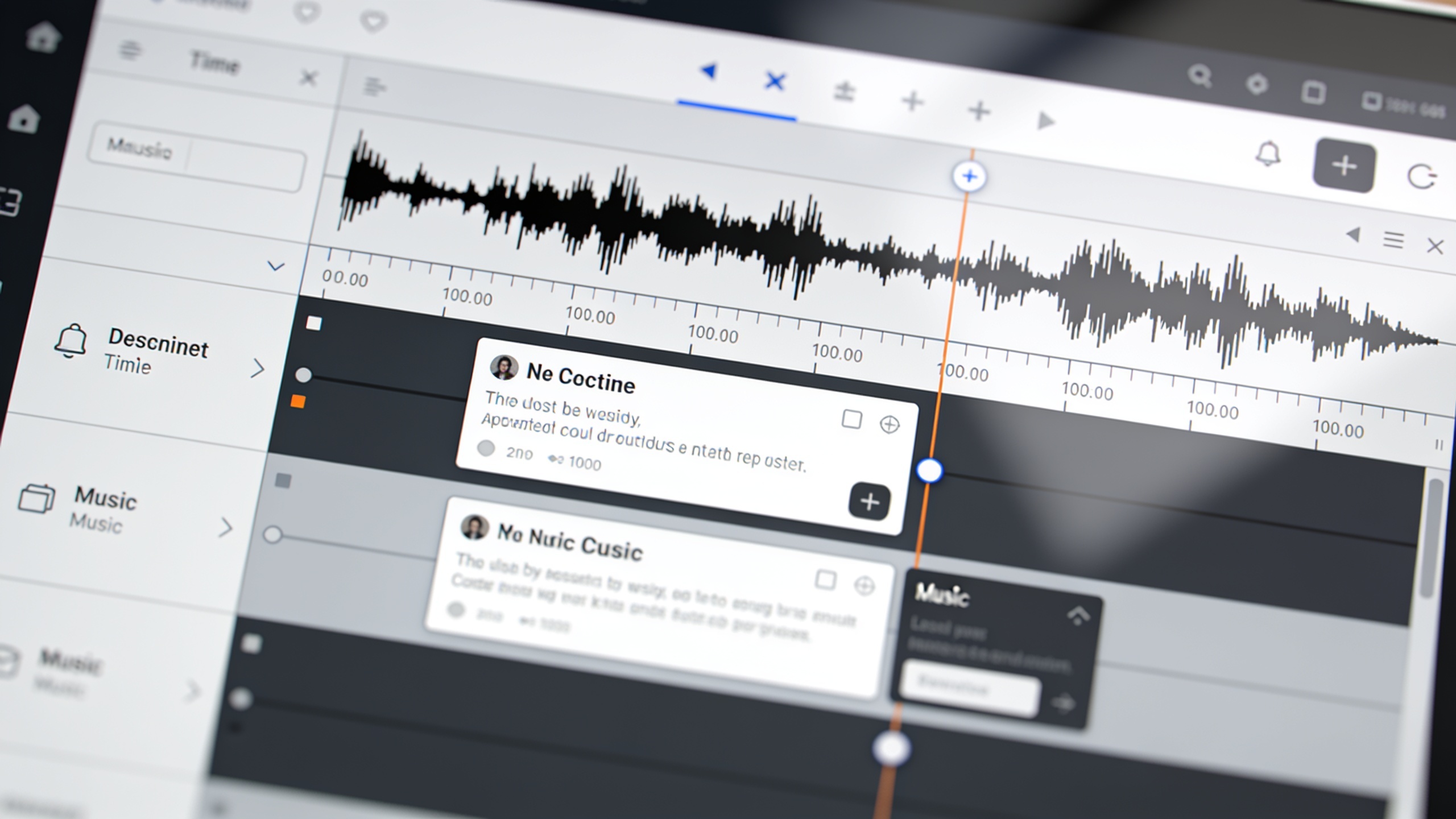1456x819 pixels.
Task: Click the bell icon beside Descninet
Action: [x=71, y=340]
